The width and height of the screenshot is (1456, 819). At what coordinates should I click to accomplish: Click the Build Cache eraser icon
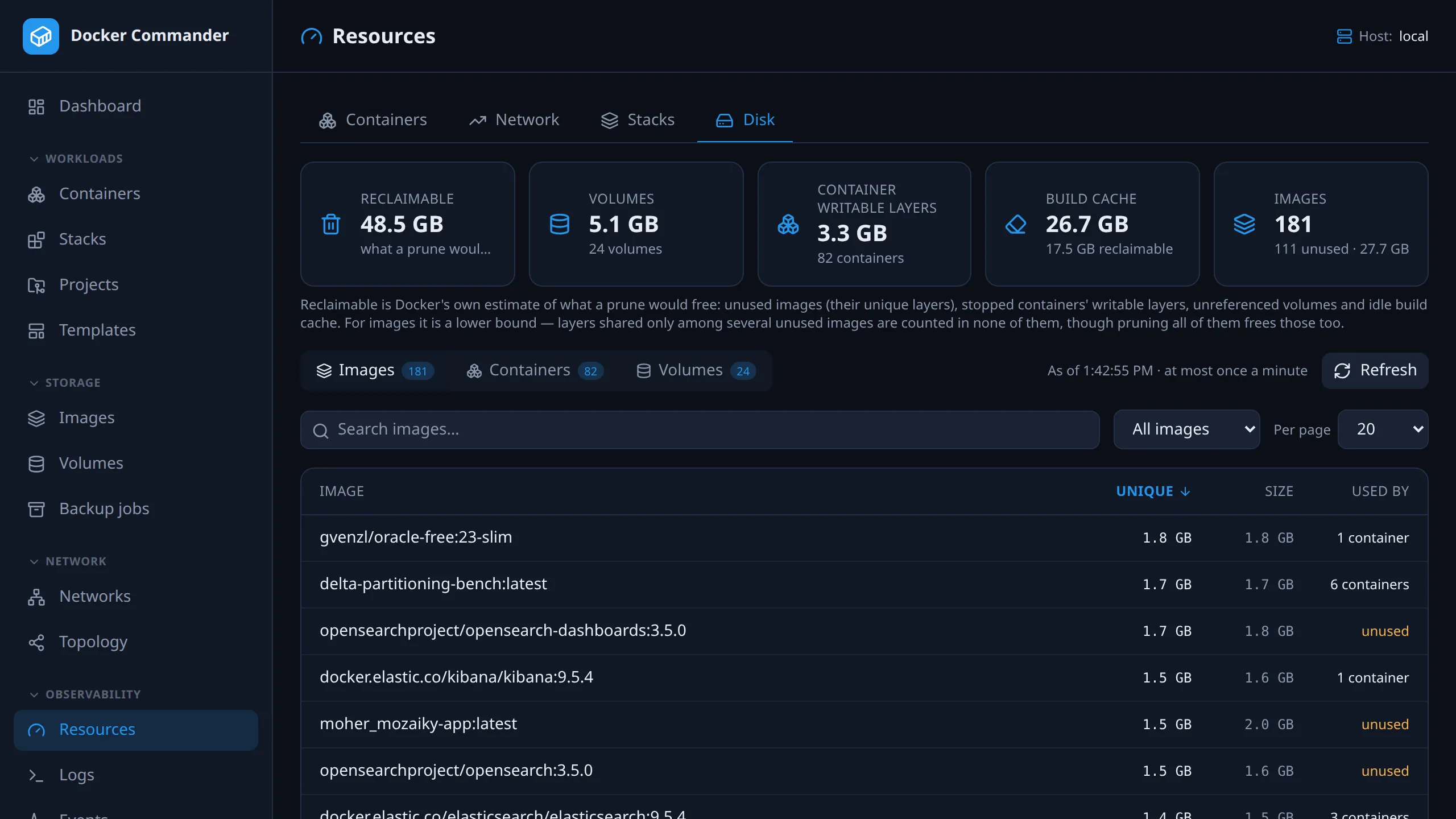1016,224
